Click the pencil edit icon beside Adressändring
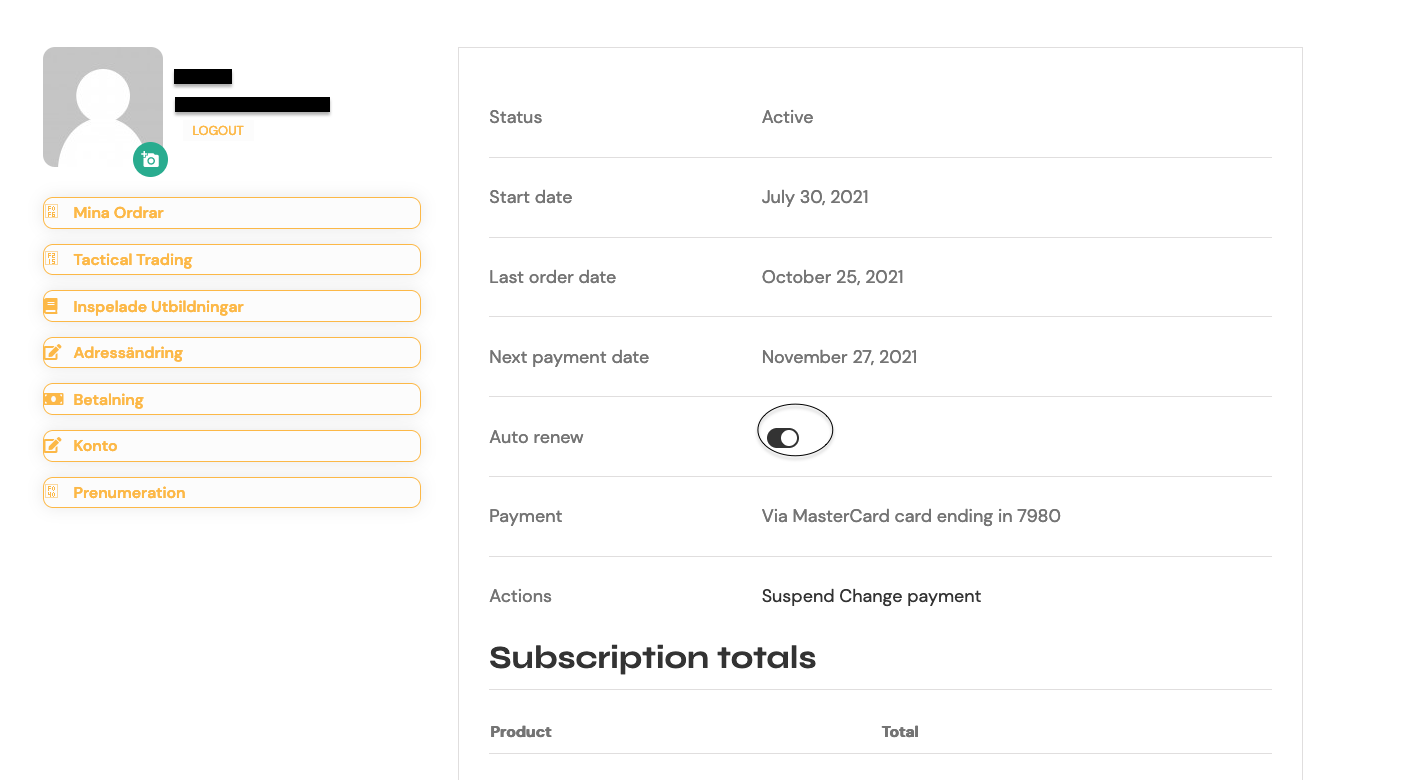1403x780 pixels. [53, 352]
